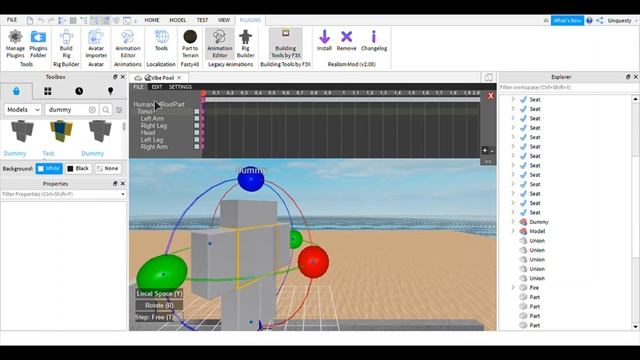Close the Vibe Pool document tab
This screenshot has height=360, width=640.
click(x=179, y=78)
